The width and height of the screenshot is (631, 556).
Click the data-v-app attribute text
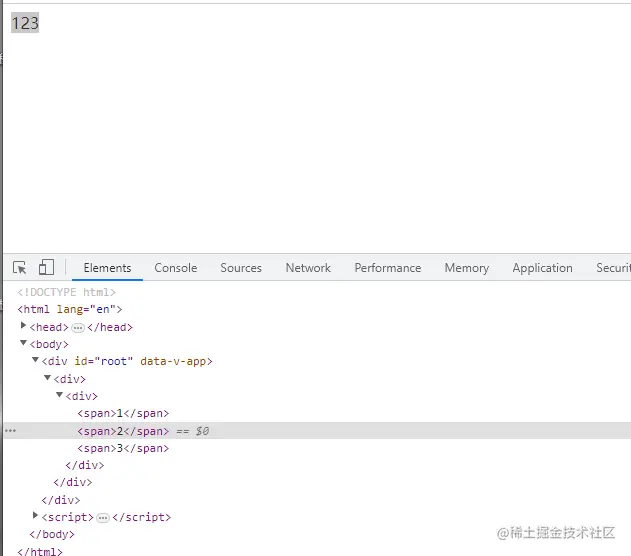pyautogui.click(x=173, y=361)
